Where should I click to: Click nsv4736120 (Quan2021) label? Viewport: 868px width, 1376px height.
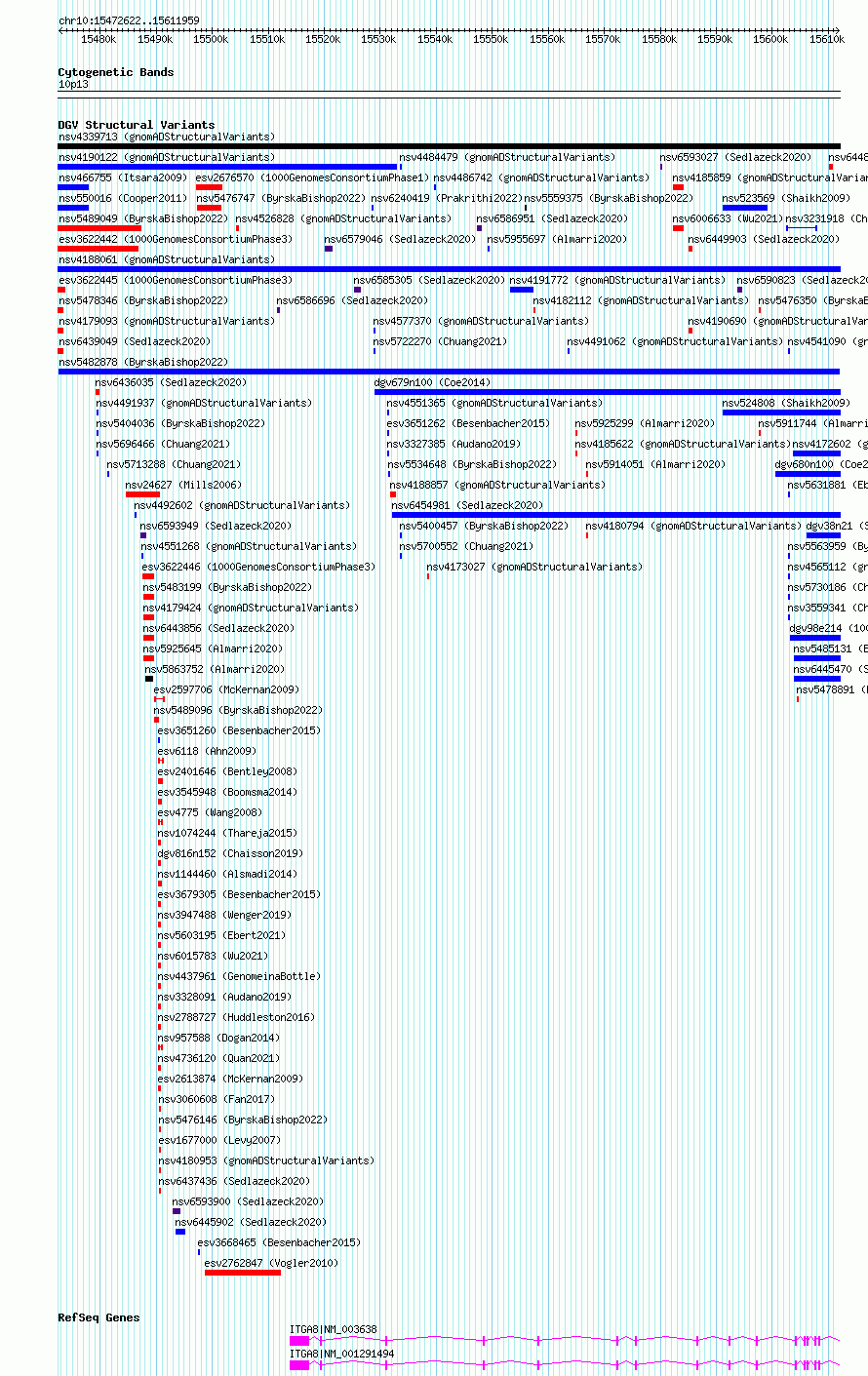pyautogui.click(x=218, y=1058)
